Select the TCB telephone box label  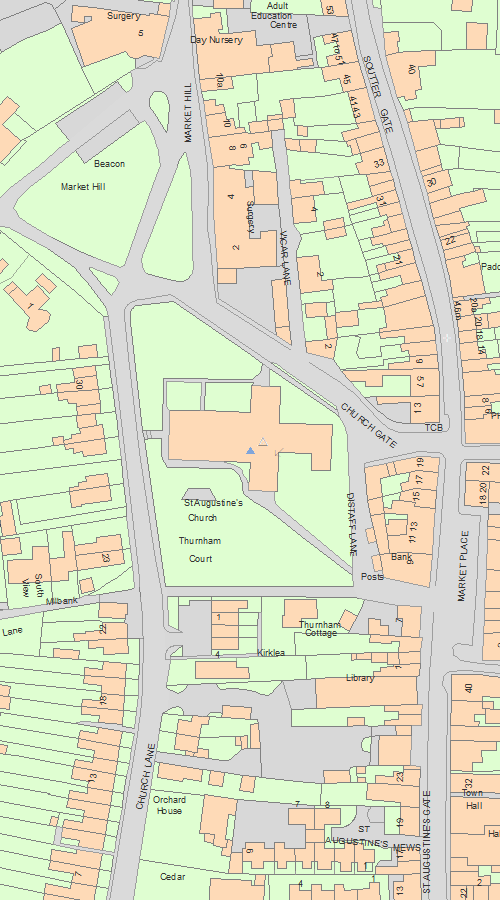pyautogui.click(x=433, y=428)
